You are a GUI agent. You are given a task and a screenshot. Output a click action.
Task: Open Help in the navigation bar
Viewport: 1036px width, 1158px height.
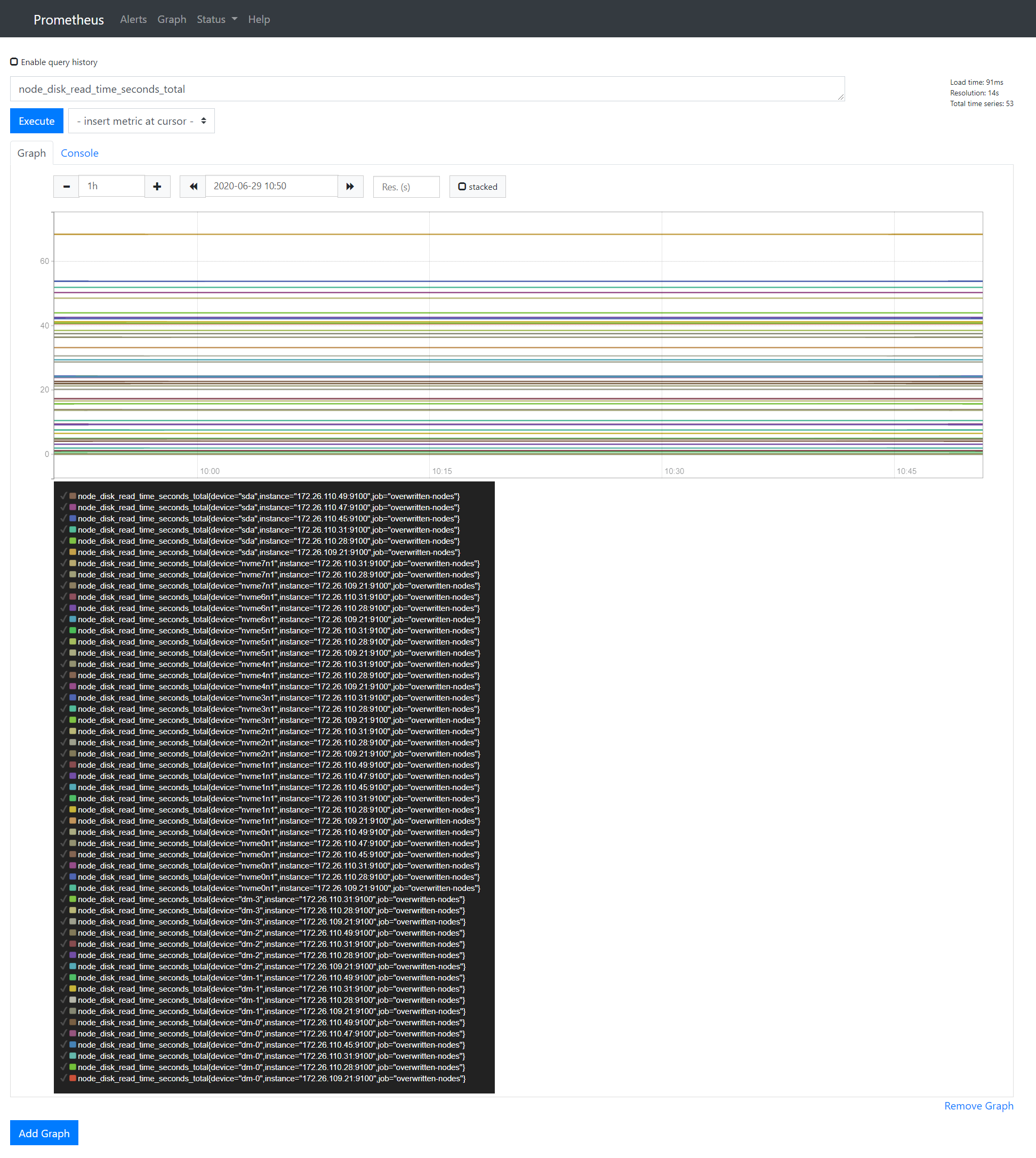point(259,19)
